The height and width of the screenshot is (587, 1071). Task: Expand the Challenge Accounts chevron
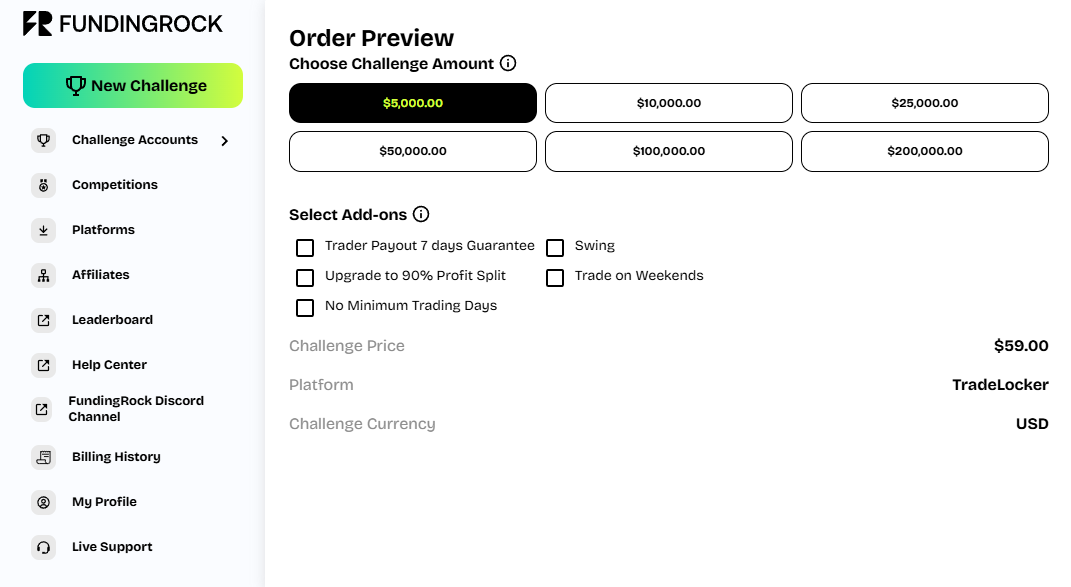point(225,141)
